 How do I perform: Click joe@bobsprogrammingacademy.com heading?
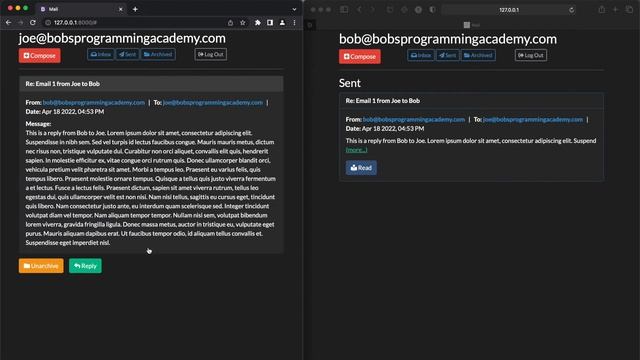tap(122, 38)
